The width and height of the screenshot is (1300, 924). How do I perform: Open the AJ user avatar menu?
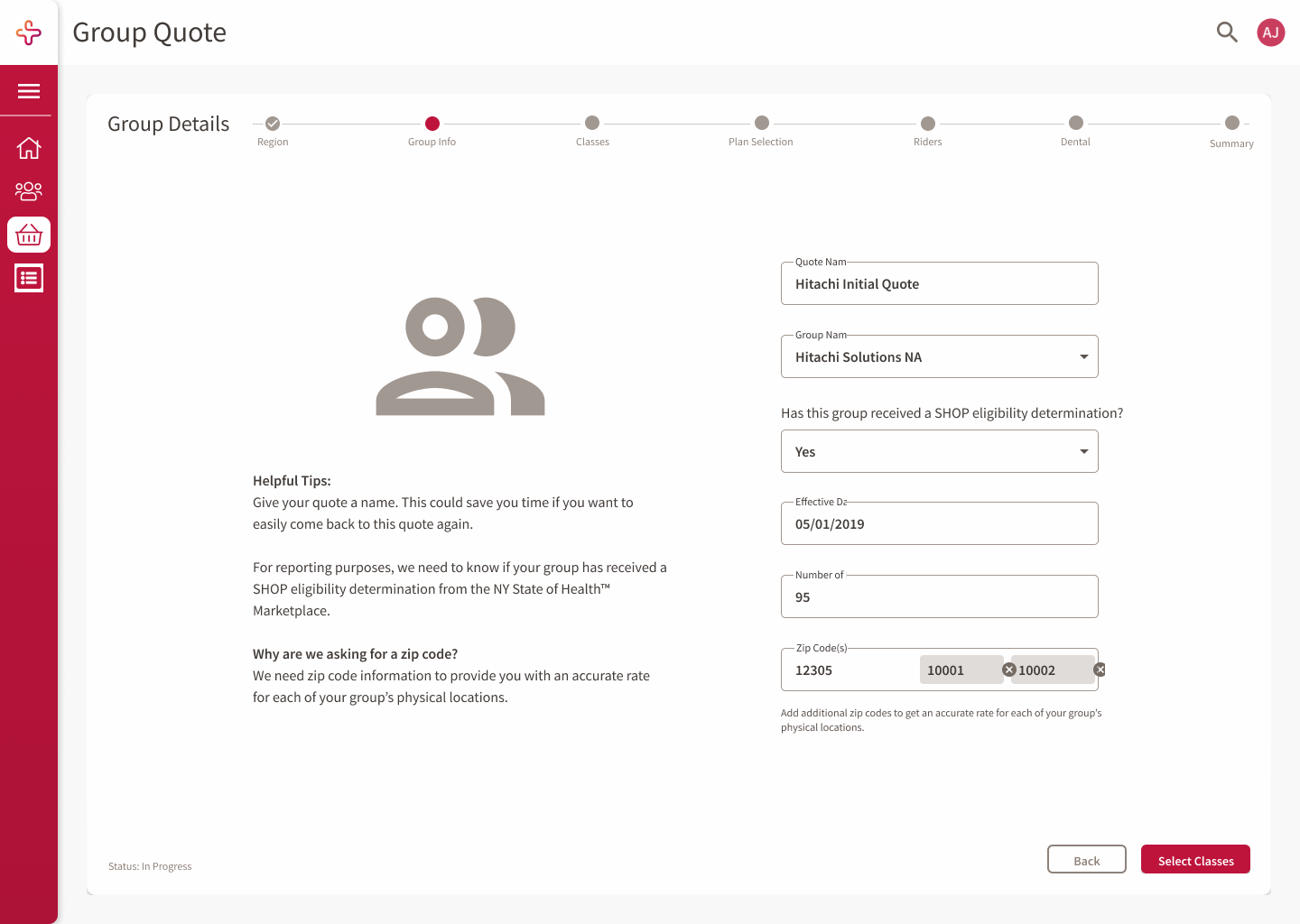[x=1271, y=32]
